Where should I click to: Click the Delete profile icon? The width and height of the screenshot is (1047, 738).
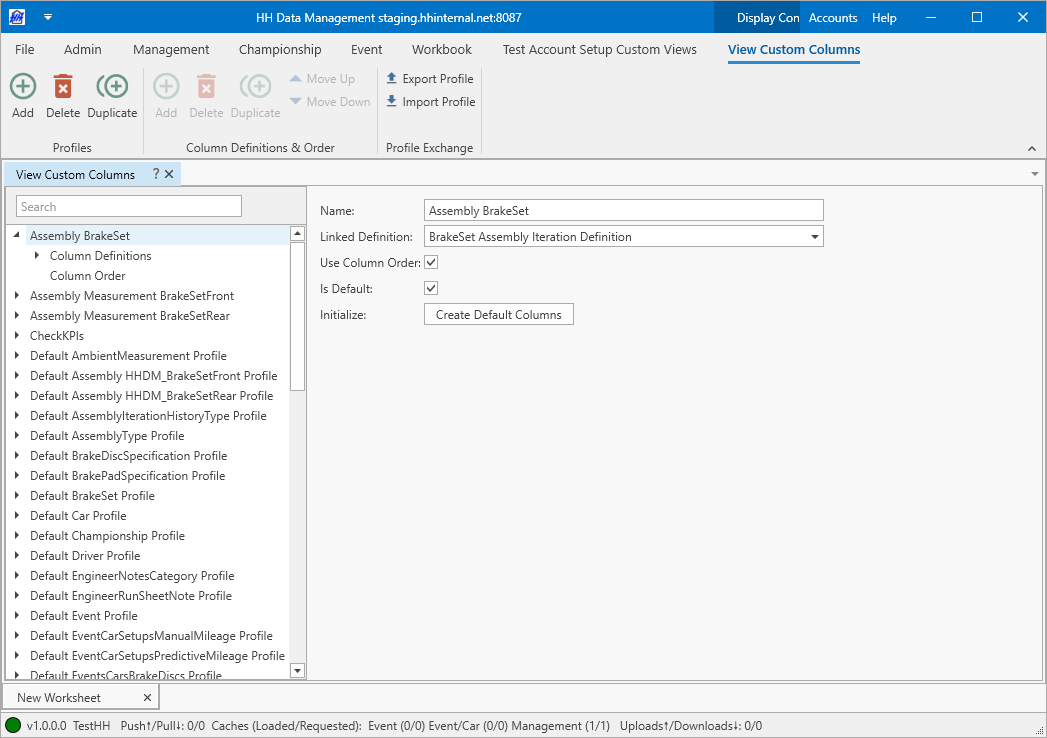[63, 87]
